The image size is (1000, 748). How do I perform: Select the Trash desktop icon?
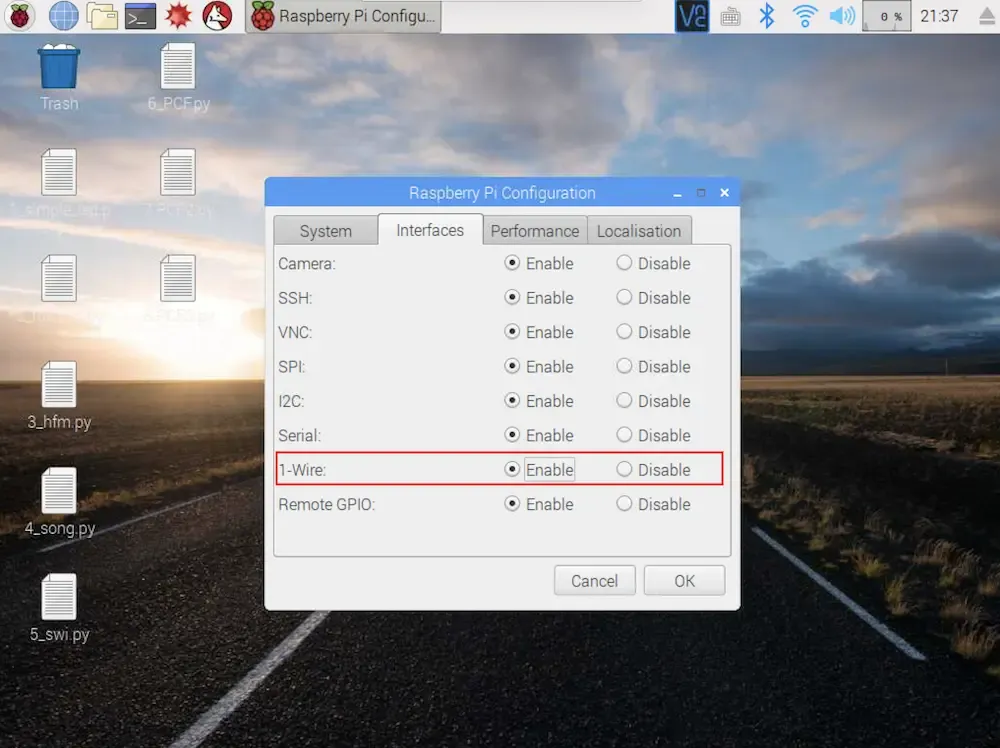[x=59, y=78]
